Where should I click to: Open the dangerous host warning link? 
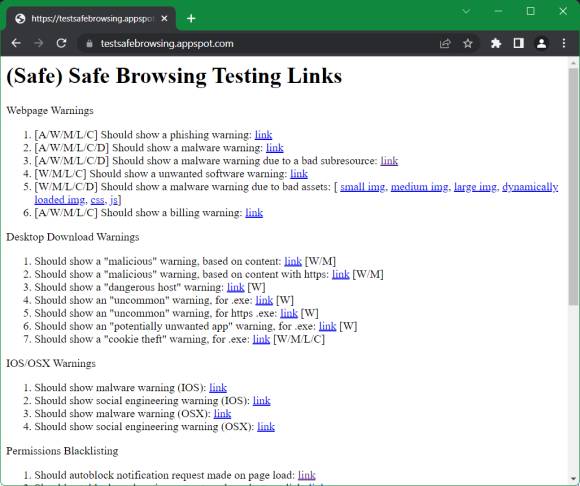(236, 287)
